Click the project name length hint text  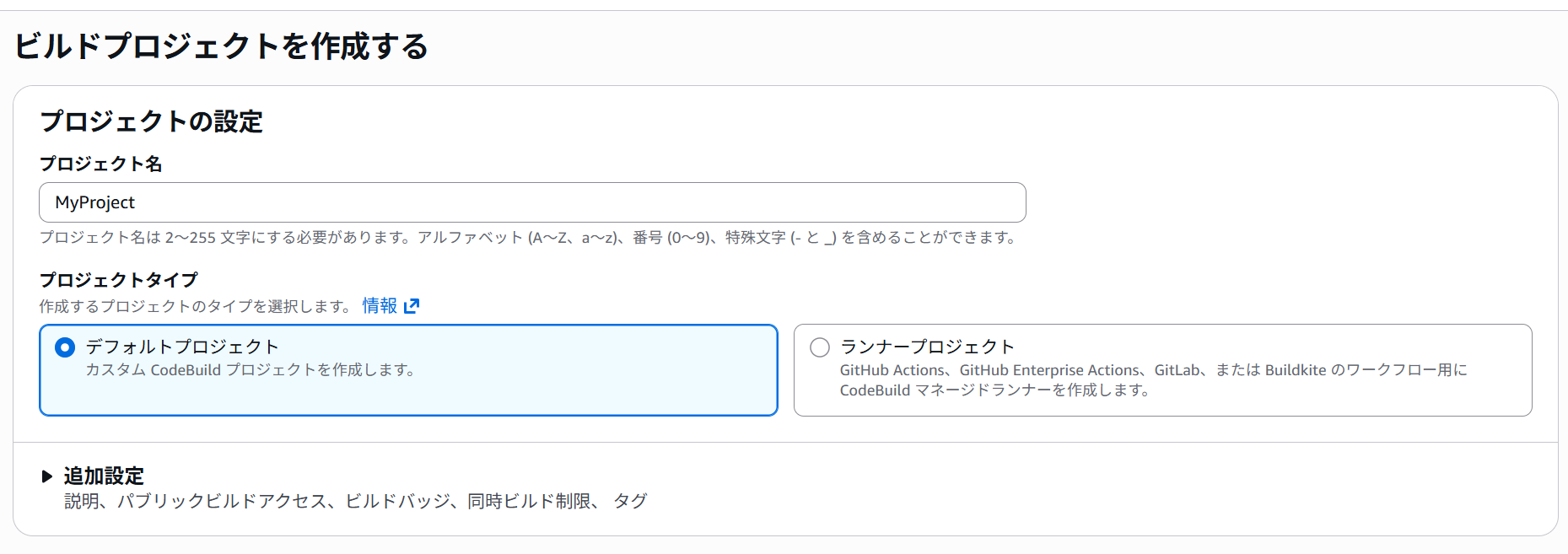click(x=528, y=238)
